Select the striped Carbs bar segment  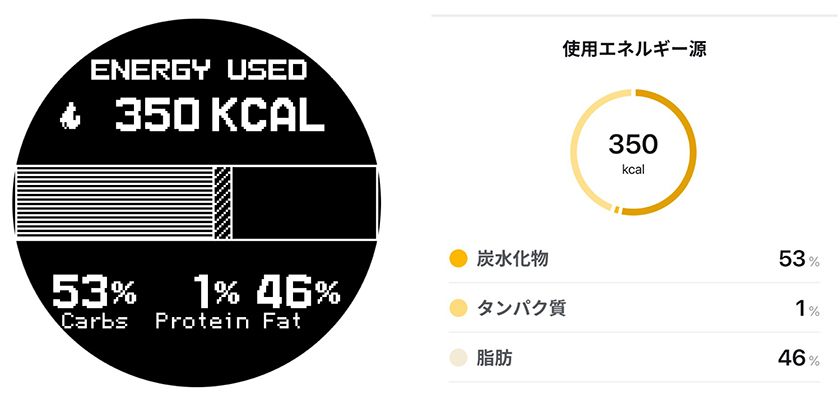click(115, 203)
